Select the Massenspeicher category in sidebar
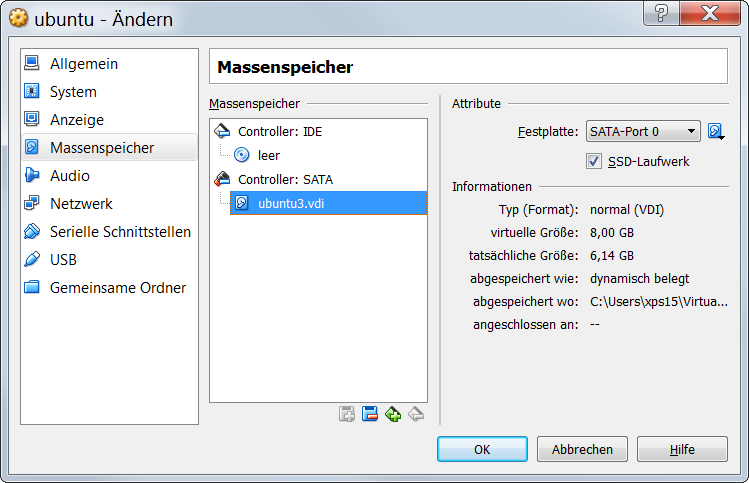The width and height of the screenshot is (749, 483). [109, 147]
